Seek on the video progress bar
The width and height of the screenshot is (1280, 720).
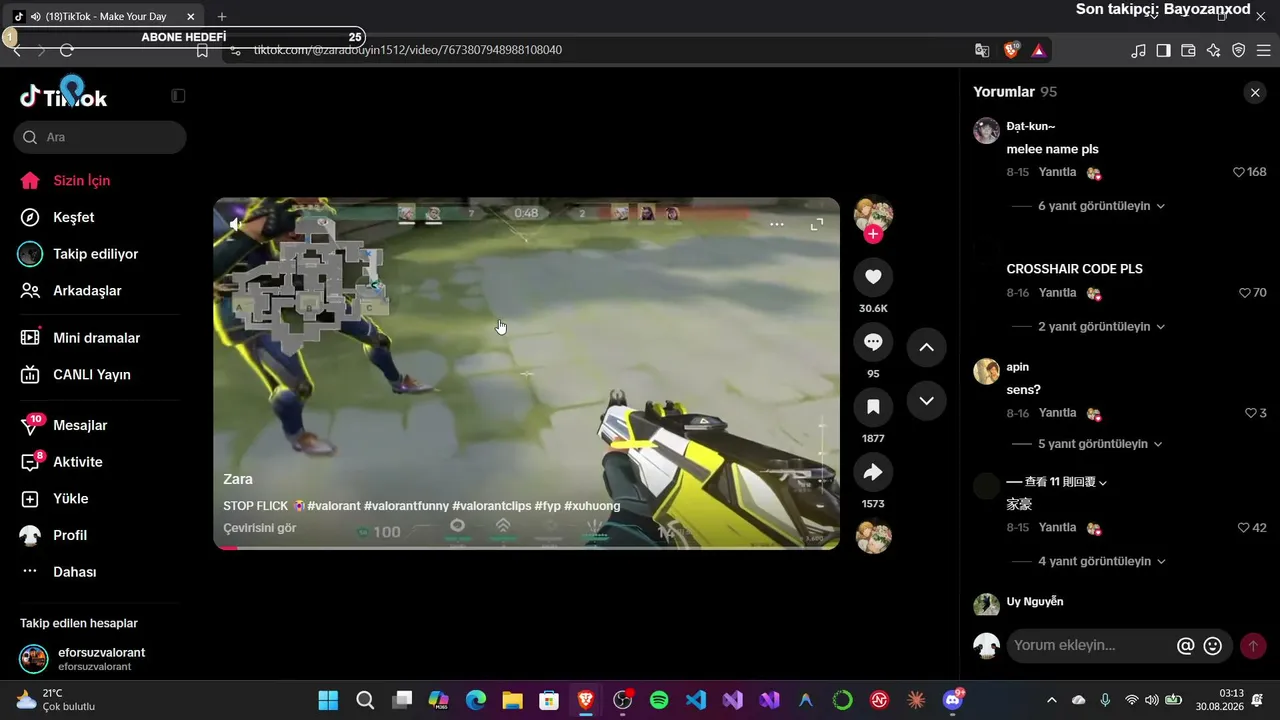526,548
